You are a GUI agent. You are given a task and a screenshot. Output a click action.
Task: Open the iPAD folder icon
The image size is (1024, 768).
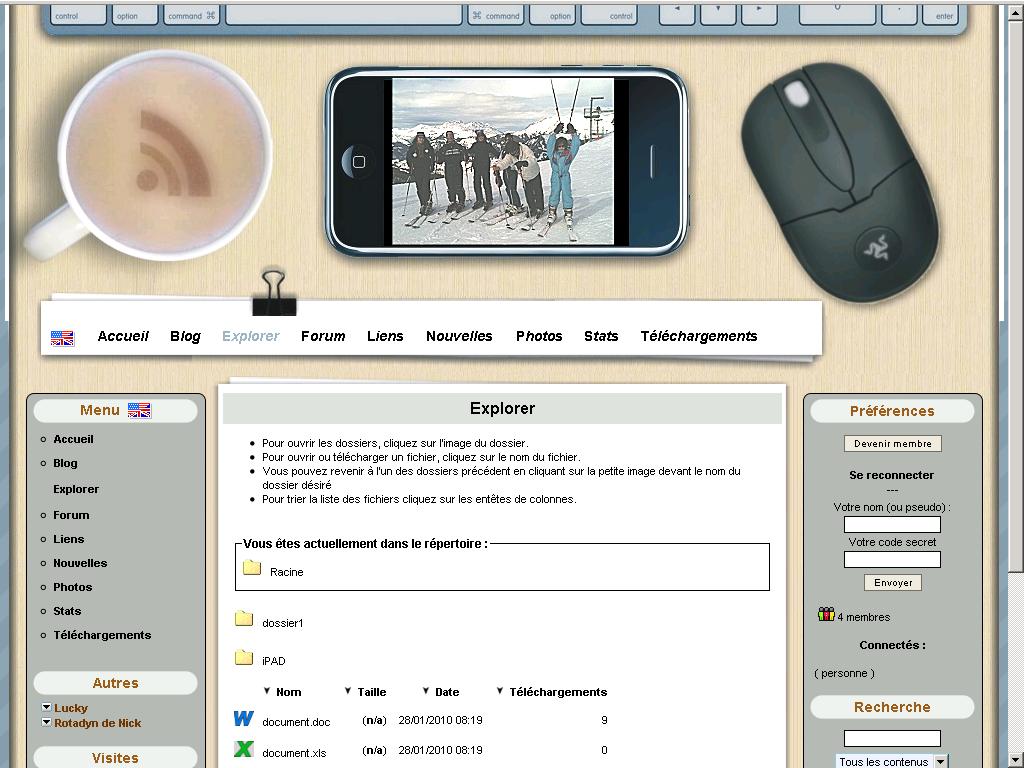click(x=244, y=657)
